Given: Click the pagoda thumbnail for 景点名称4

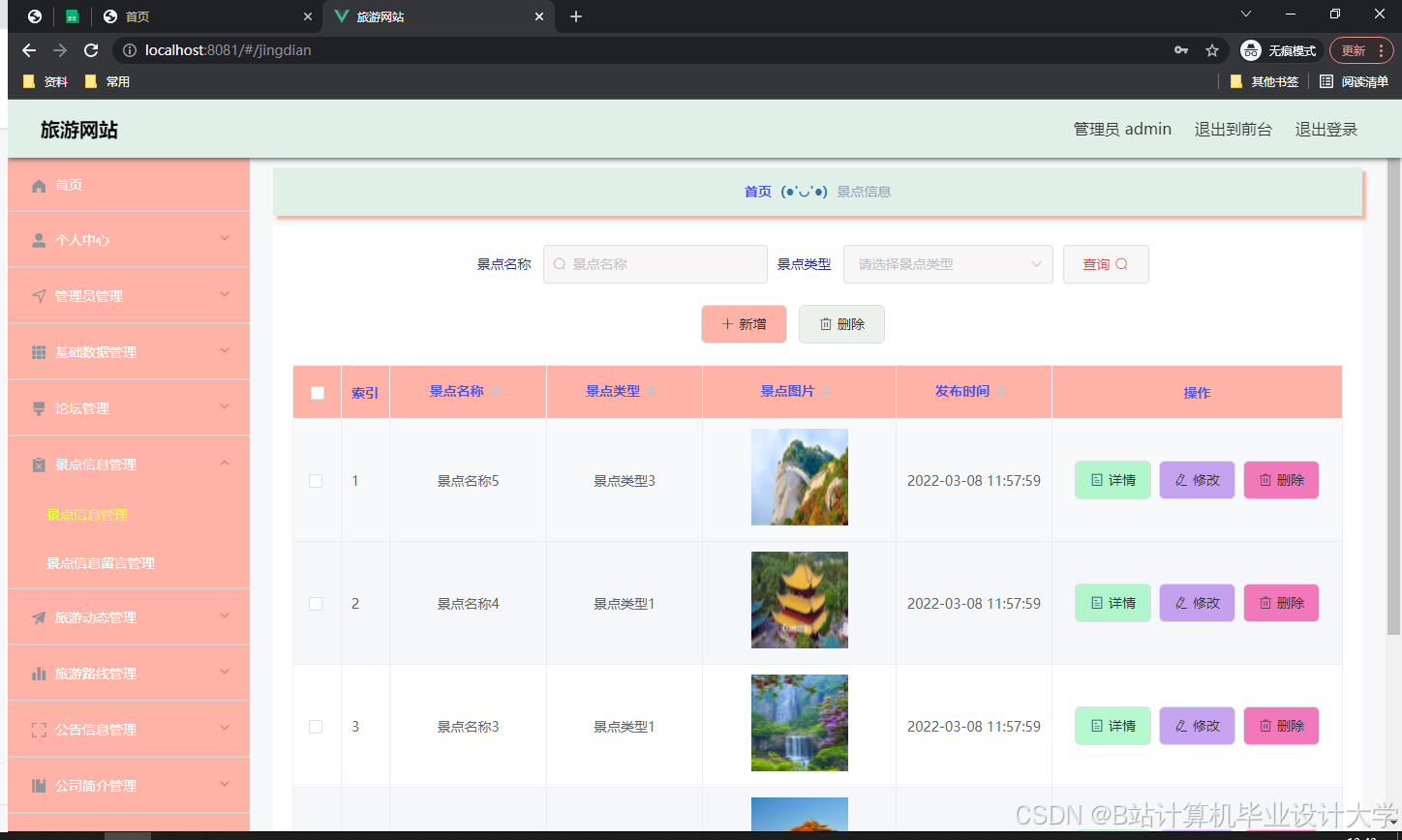Looking at the screenshot, I should pyautogui.click(x=800, y=600).
